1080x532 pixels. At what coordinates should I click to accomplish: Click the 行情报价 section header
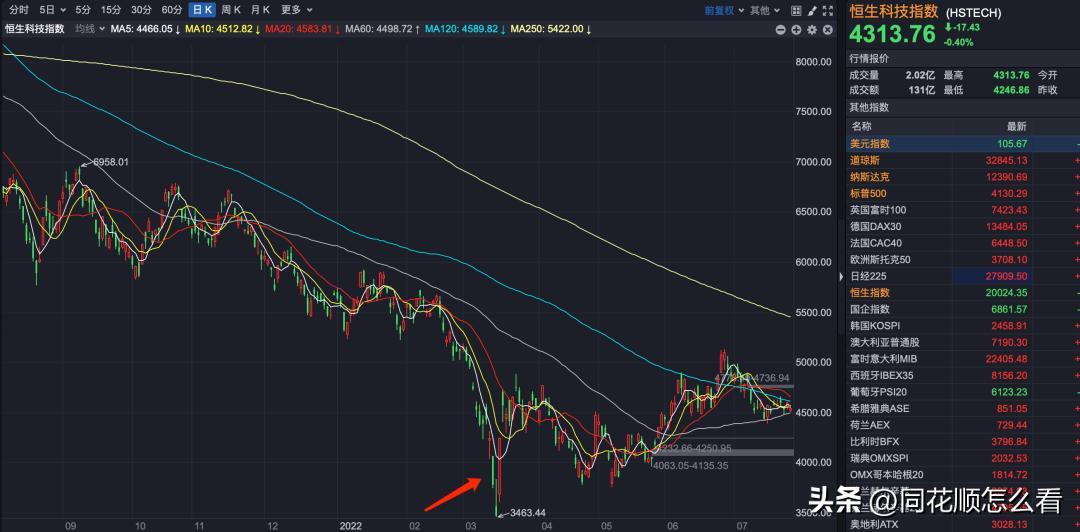(x=869, y=59)
